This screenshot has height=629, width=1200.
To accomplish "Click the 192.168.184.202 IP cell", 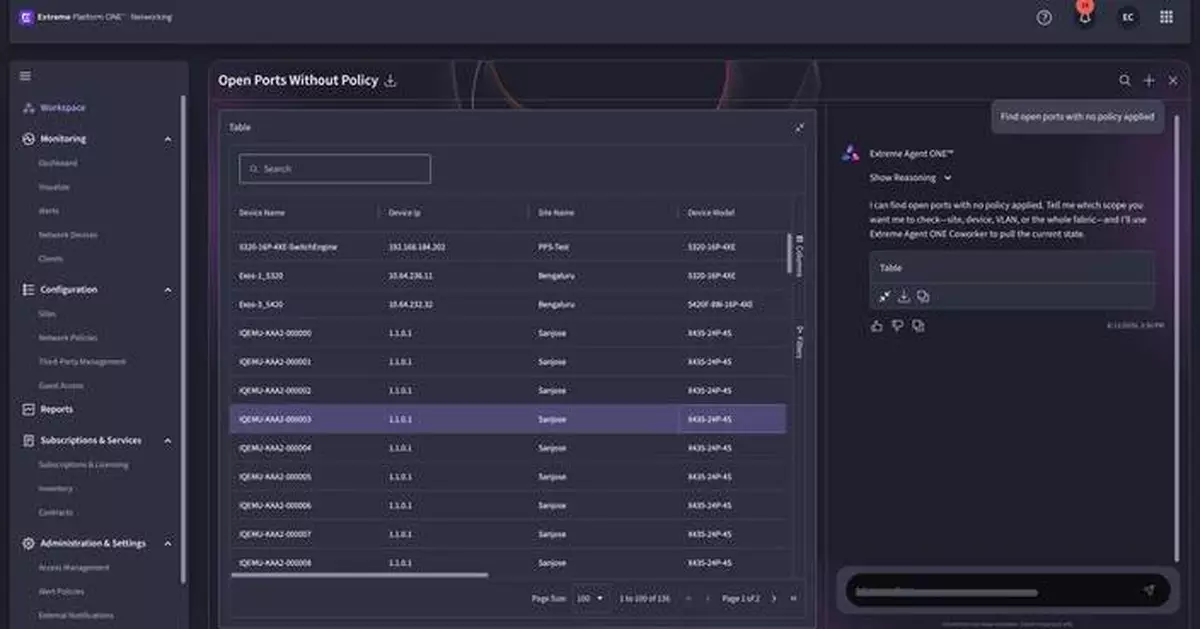I will (417, 246).
